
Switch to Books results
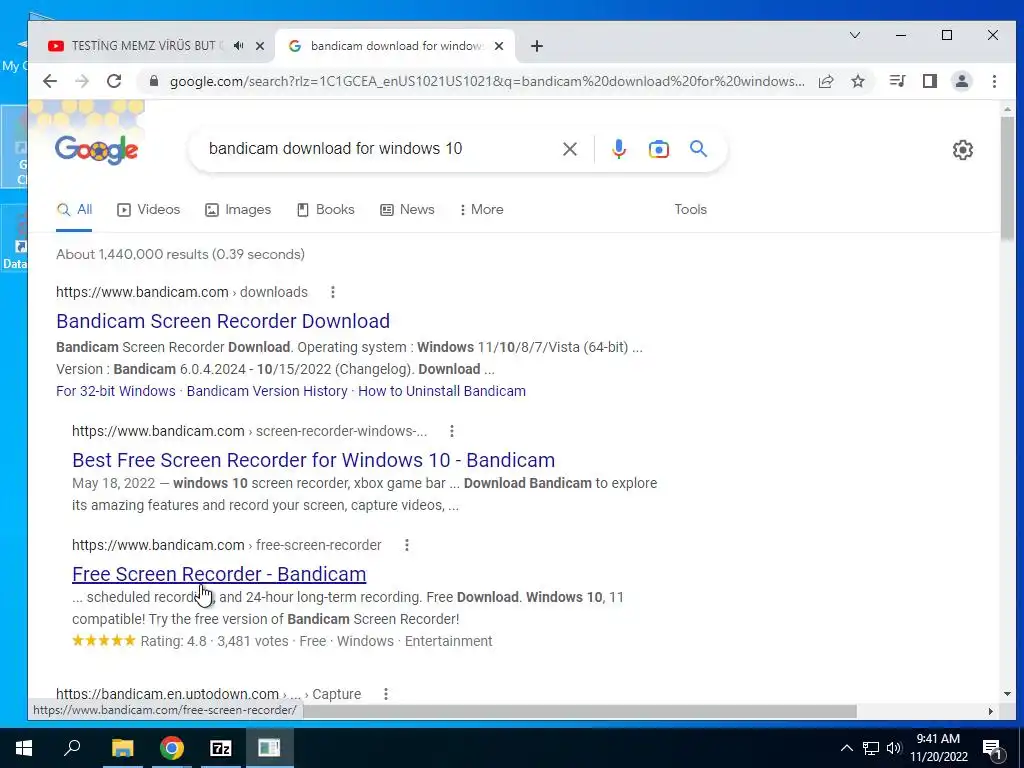[x=325, y=210]
